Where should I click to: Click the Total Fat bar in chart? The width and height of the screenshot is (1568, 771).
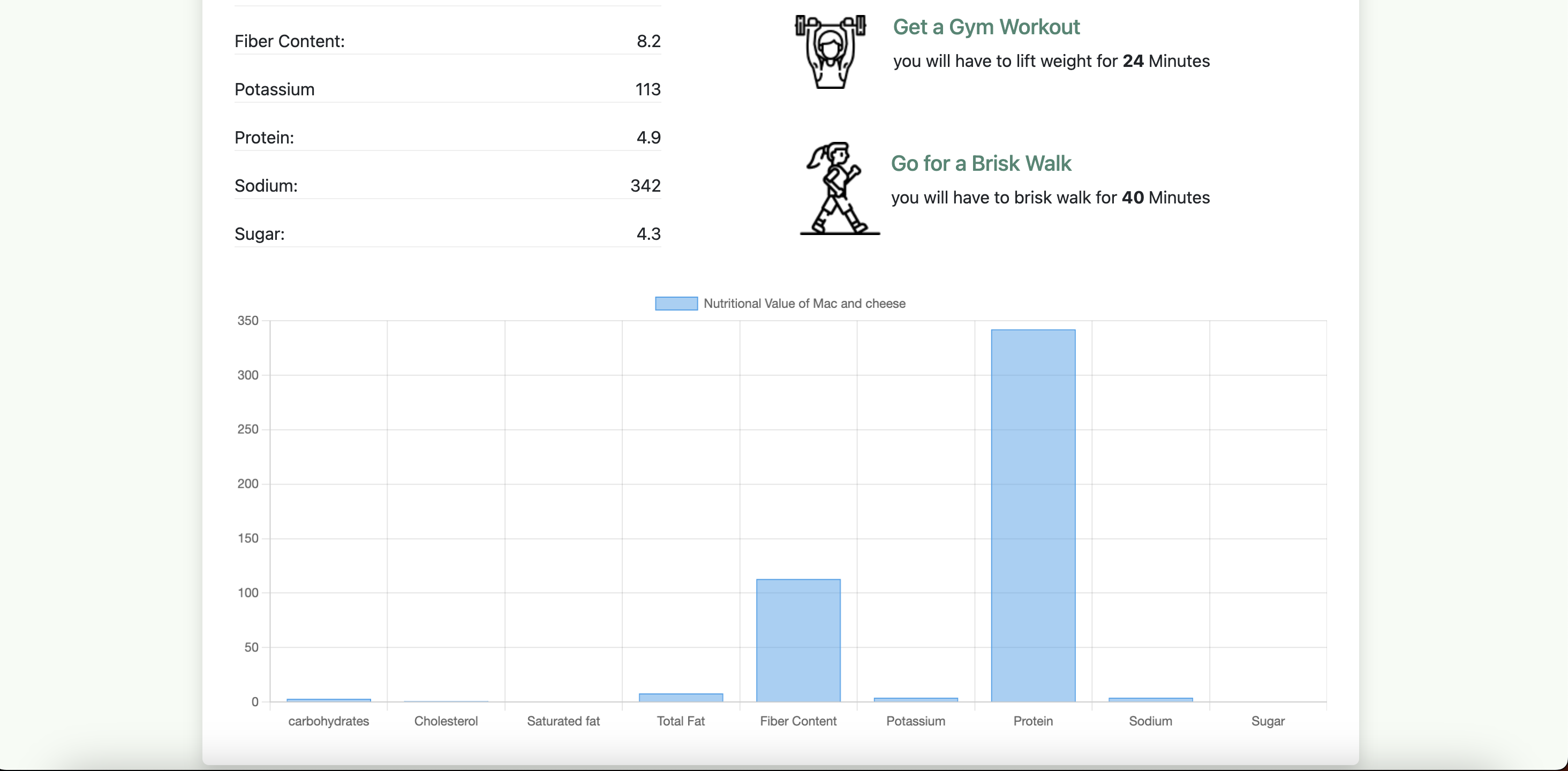(x=681, y=697)
